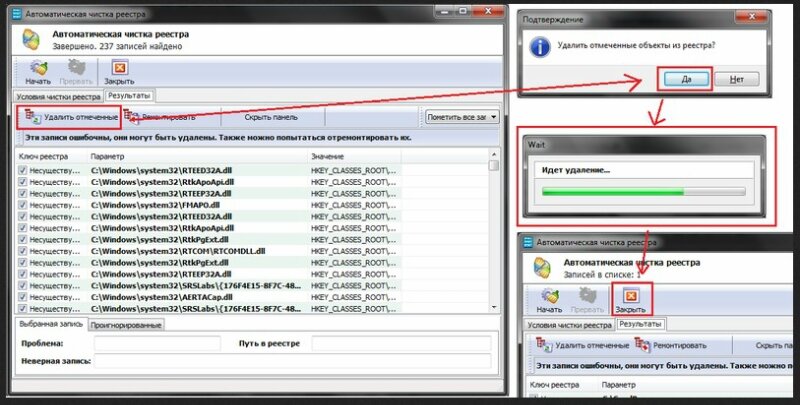Viewport: 800px width, 405px height.
Task: Sort by Параметр column in 237 записей window
Action: click(x=197, y=156)
